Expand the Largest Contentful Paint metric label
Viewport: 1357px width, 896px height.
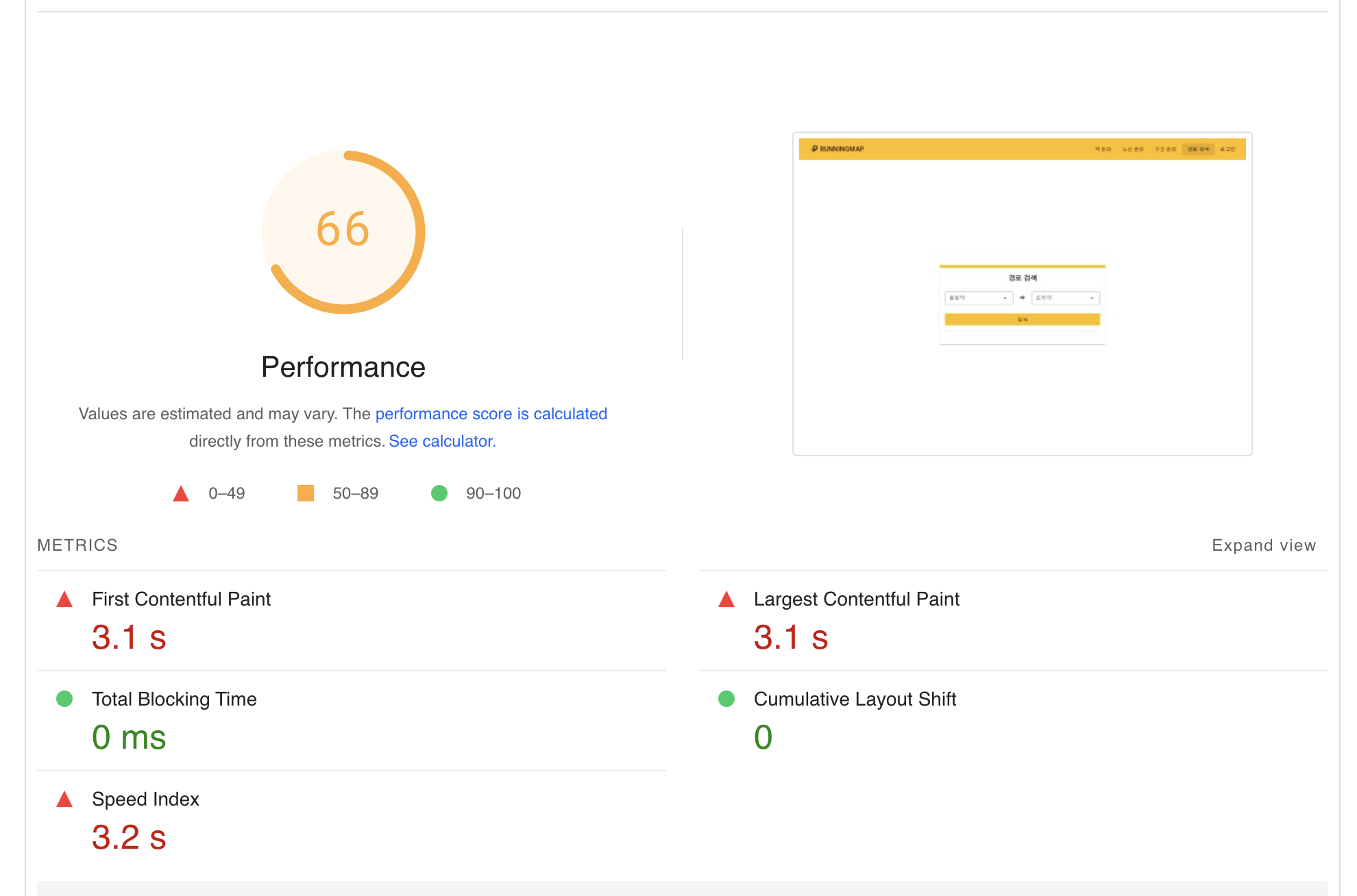click(x=856, y=599)
